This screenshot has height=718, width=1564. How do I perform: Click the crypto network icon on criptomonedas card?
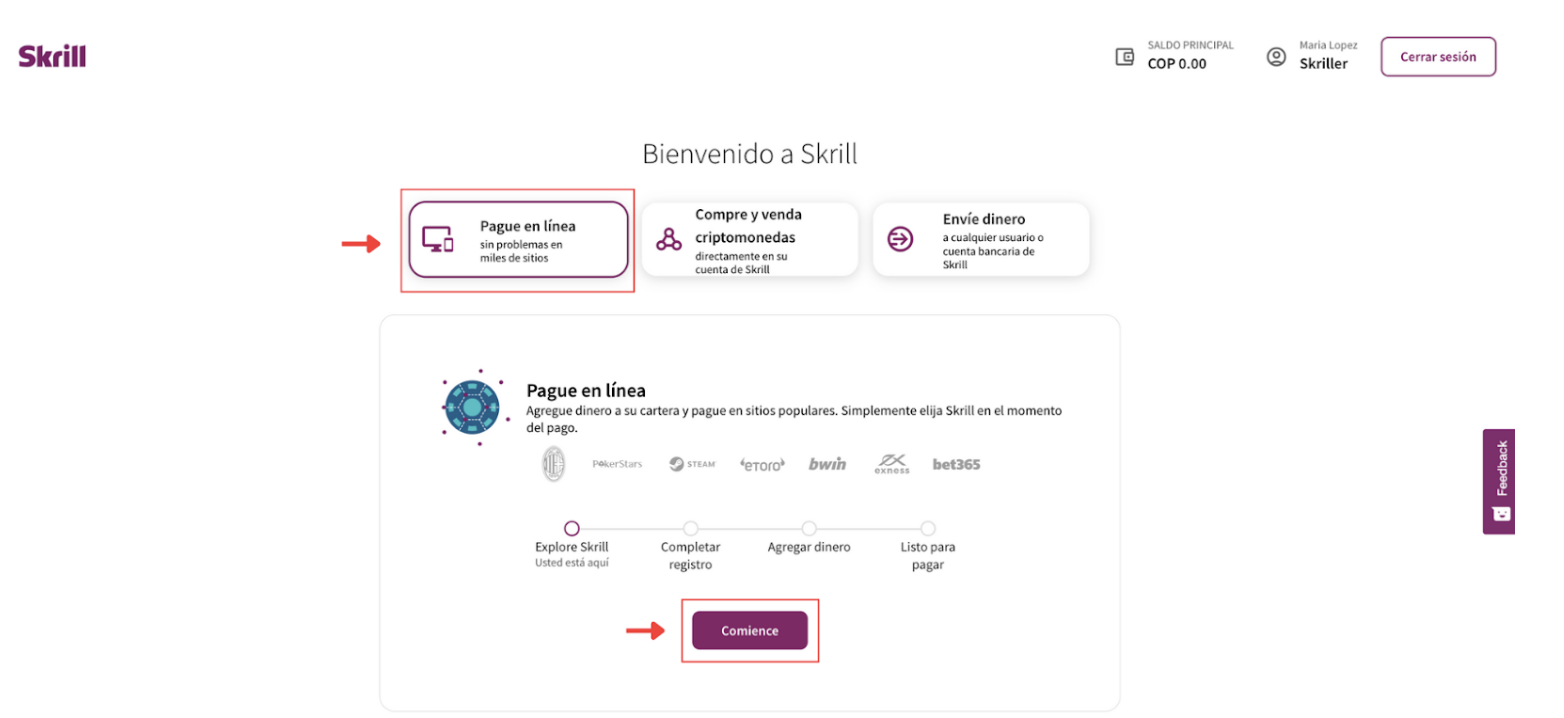click(x=667, y=239)
